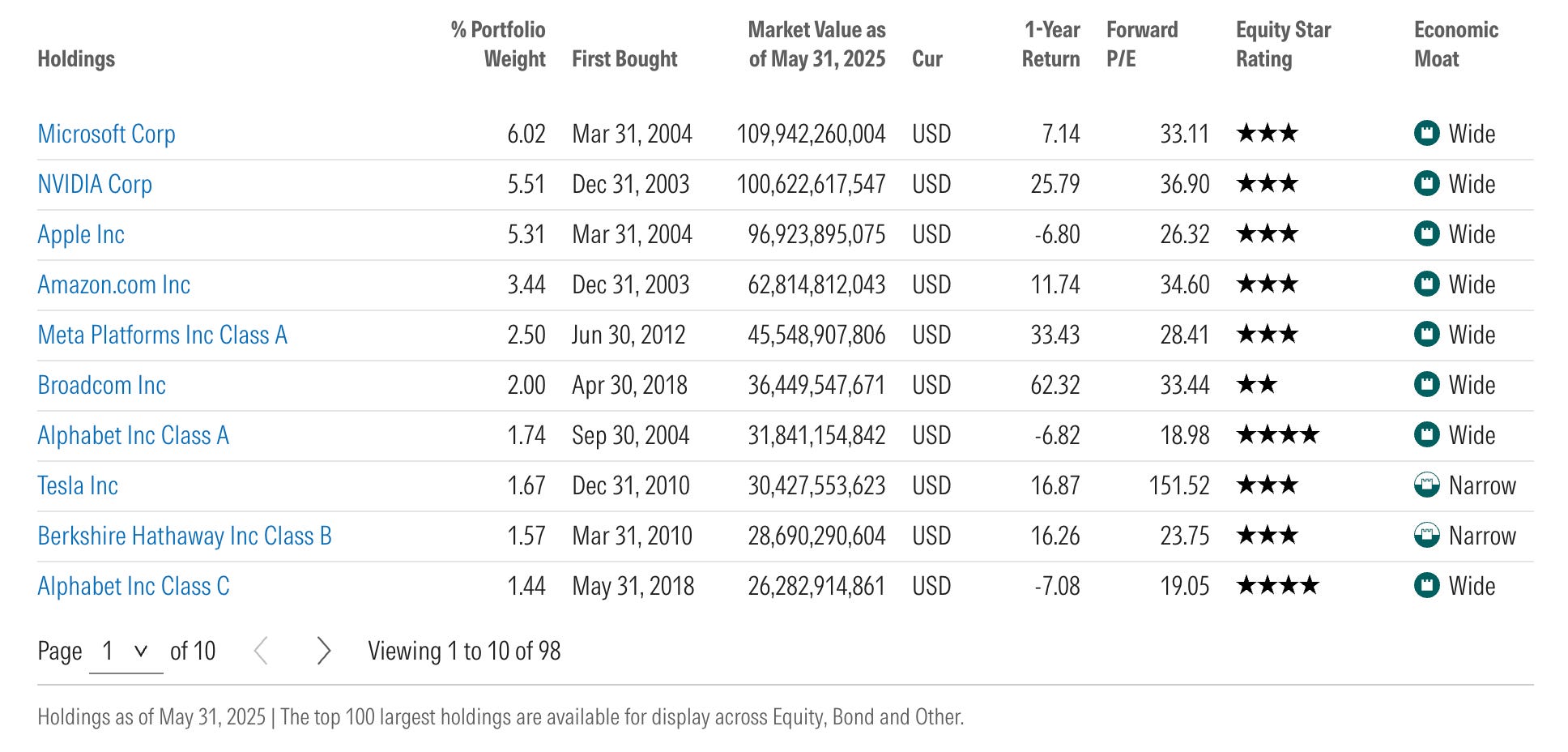The width and height of the screenshot is (1568, 752).
Task: Sort by 1-Year Return column header
Action: [x=1050, y=45]
